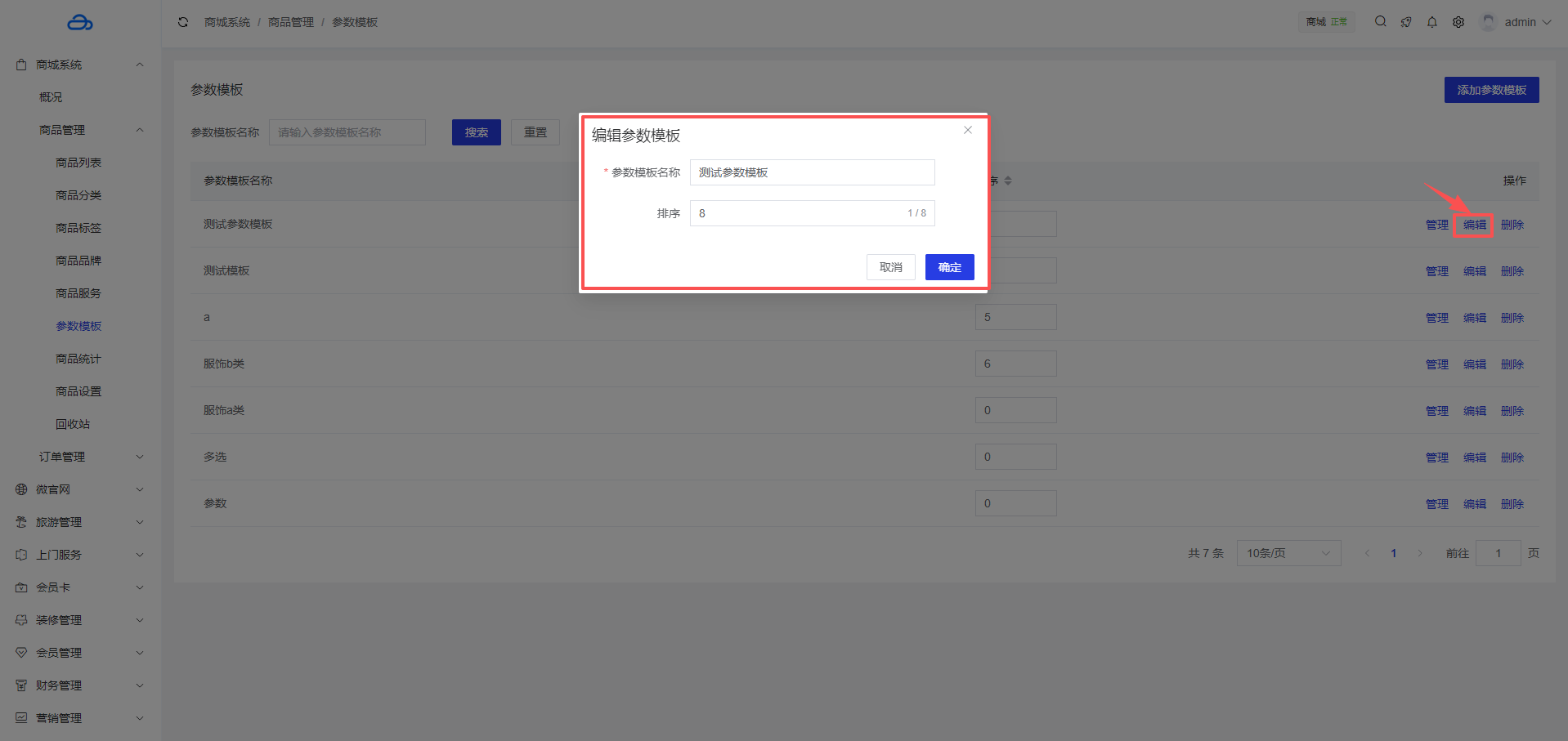Expand the 微官网 menu chevron
This screenshot has height=741, width=1568.
pos(140,489)
